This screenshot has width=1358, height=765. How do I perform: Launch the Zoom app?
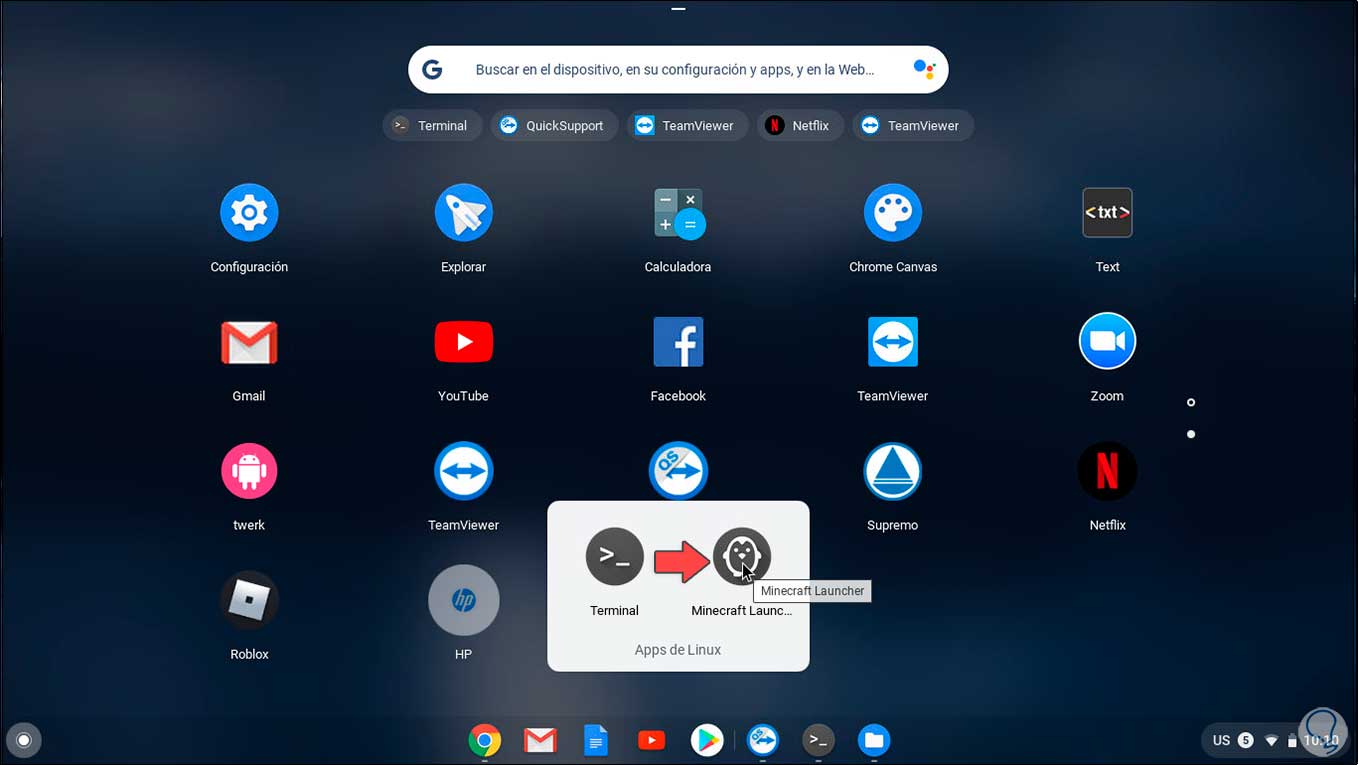1107,342
